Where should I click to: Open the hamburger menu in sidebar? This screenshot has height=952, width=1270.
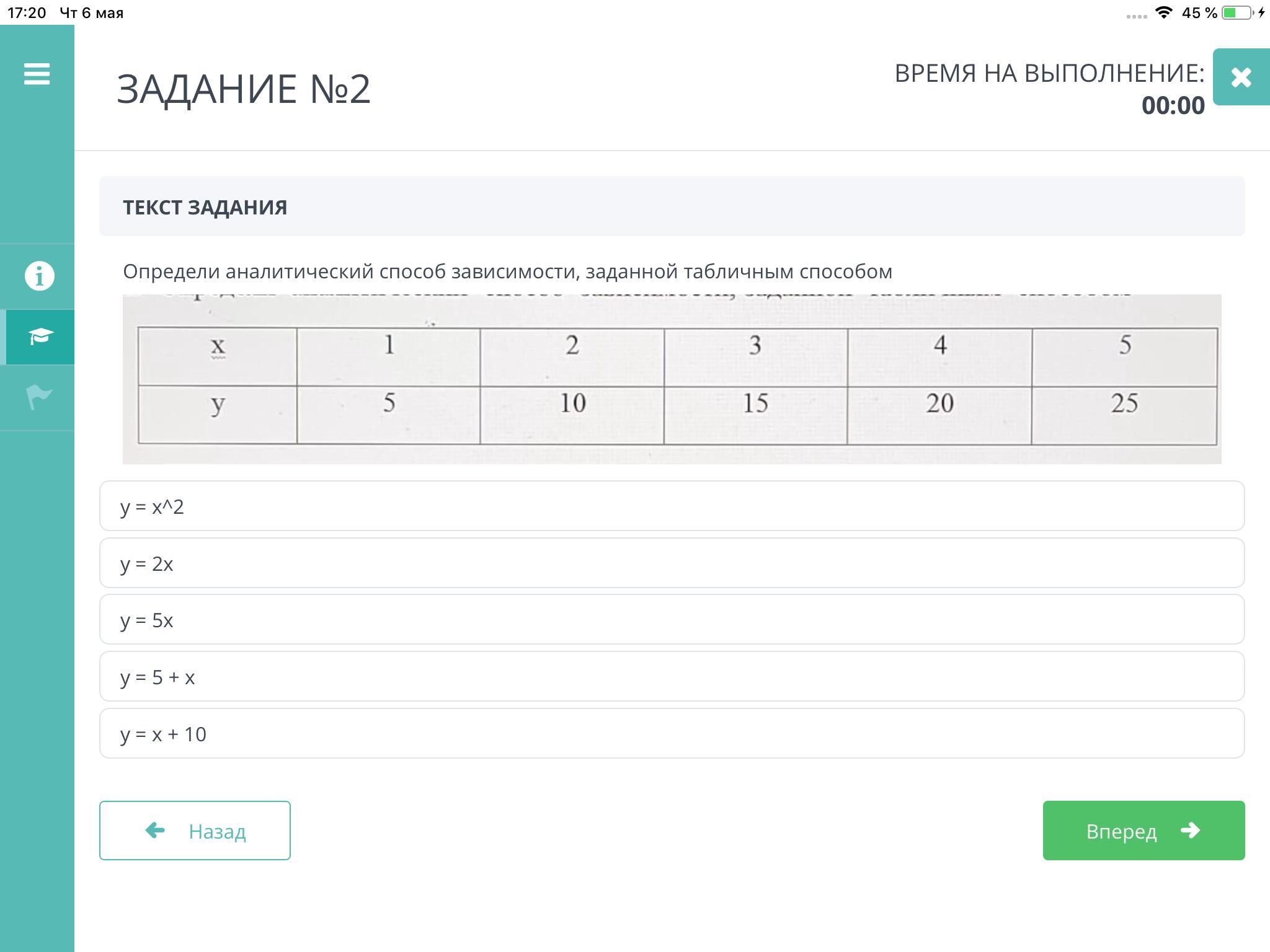coord(37,74)
